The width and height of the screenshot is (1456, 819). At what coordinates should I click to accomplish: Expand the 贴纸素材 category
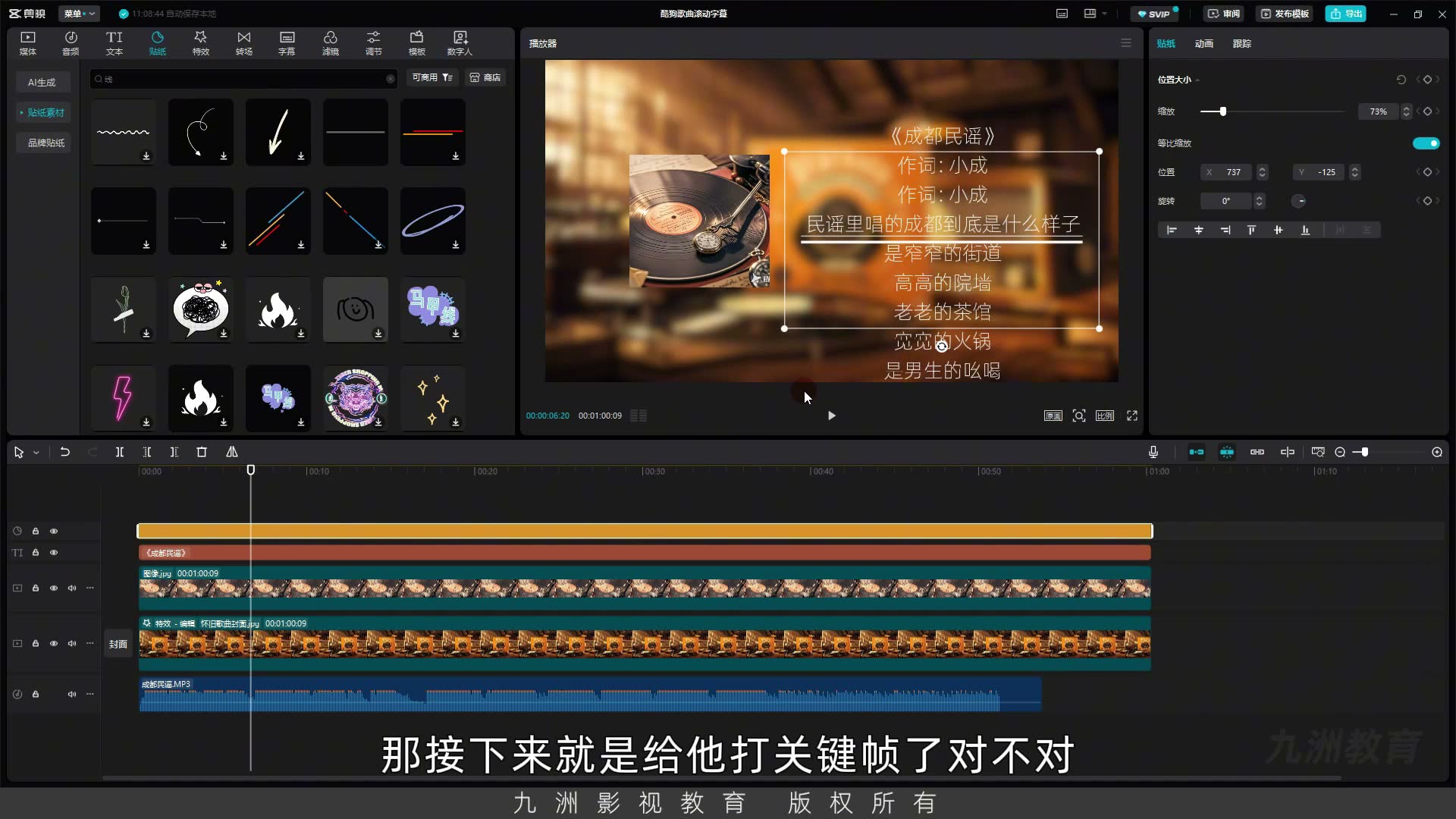tap(43, 112)
